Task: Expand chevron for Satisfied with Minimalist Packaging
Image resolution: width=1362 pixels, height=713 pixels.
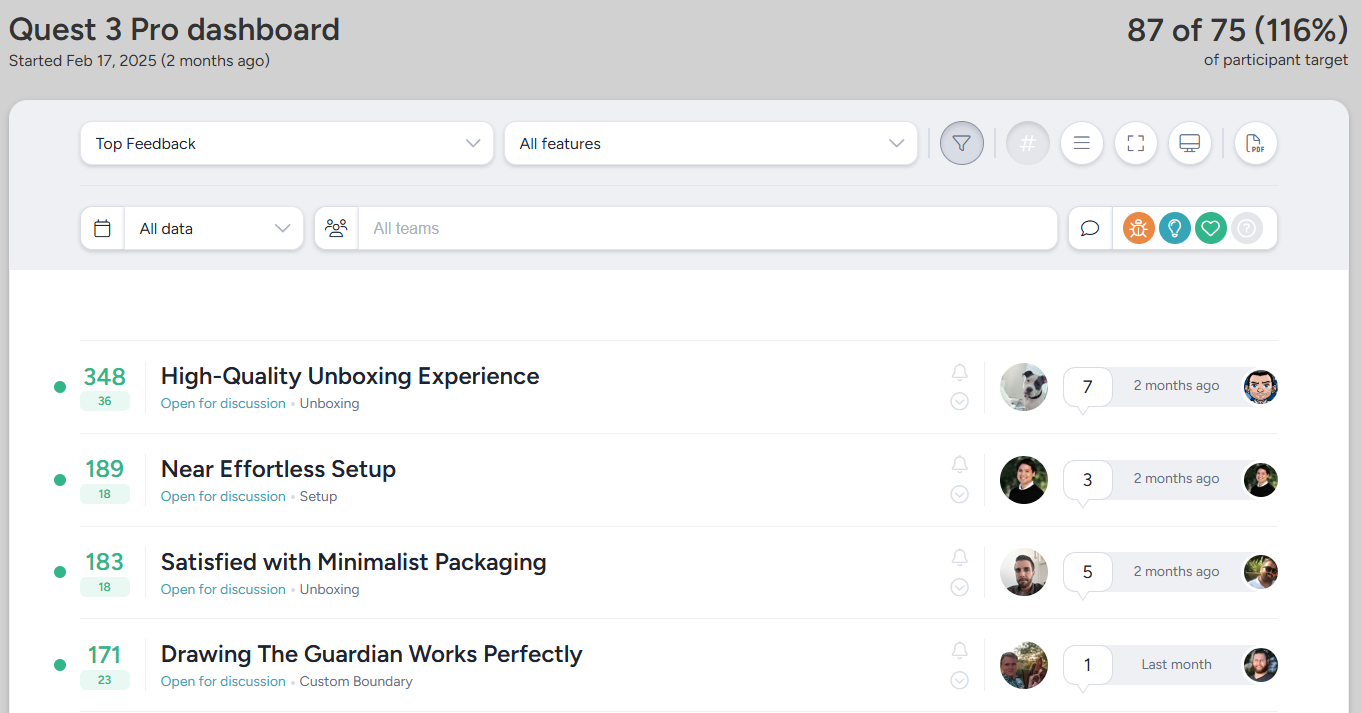Action: [959, 587]
